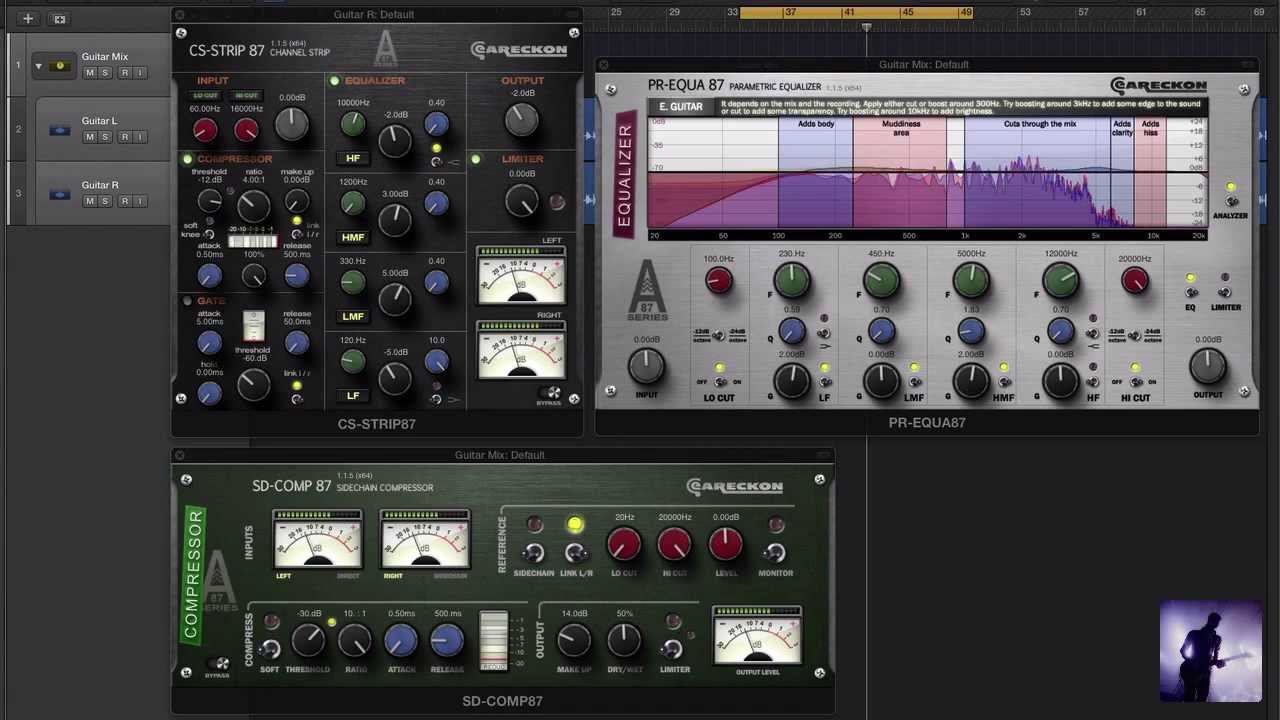Click the LO CUT button in CS-STRIP input
1280x720 pixels.
205,96
